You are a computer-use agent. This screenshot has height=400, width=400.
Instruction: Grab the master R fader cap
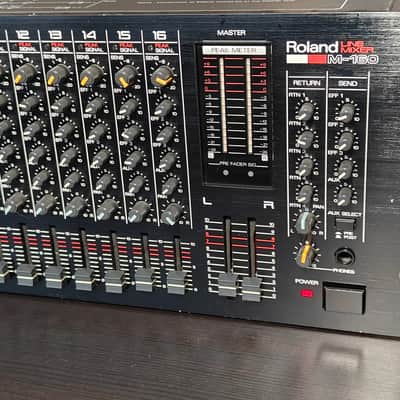tap(251, 289)
